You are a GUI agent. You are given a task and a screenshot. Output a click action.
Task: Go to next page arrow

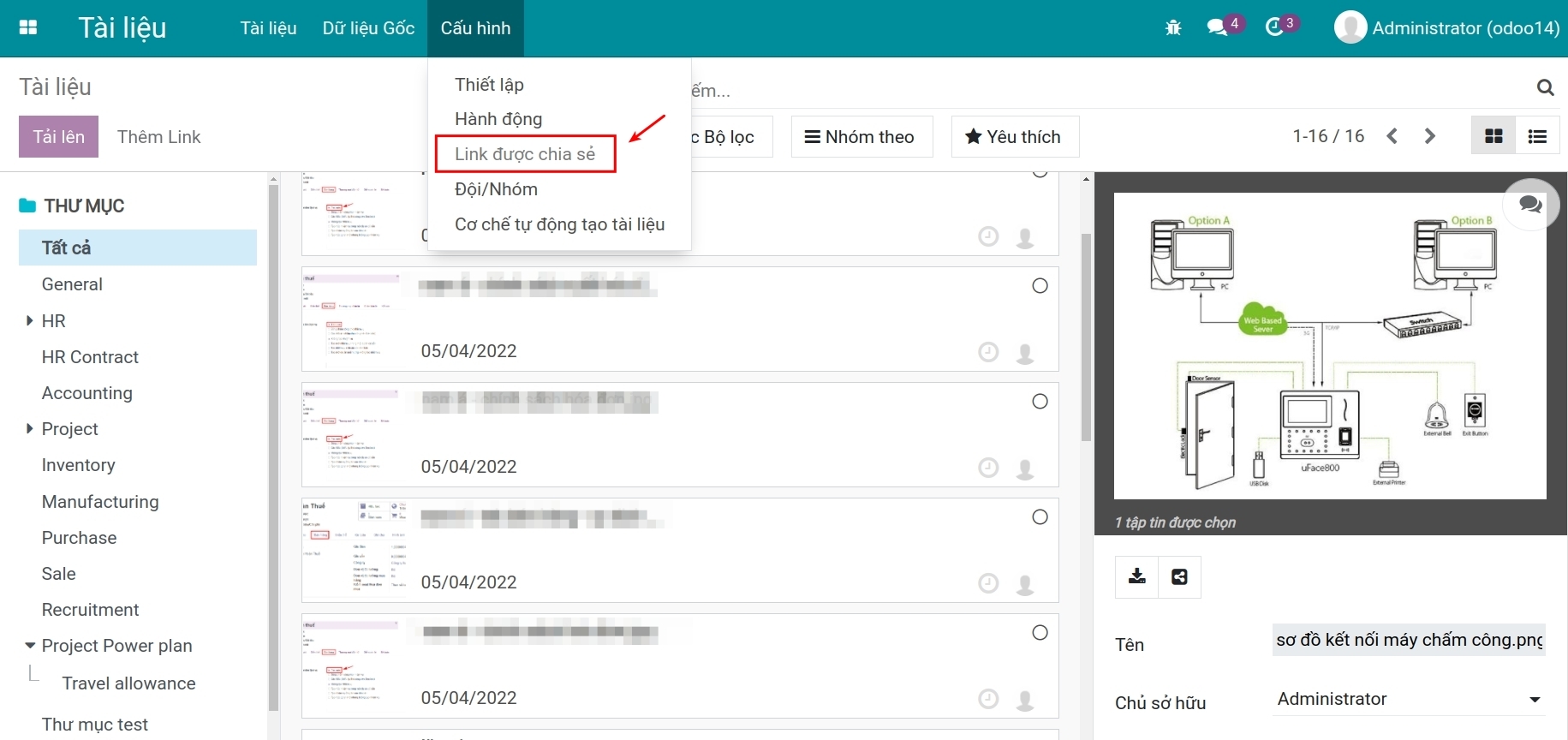(1429, 136)
